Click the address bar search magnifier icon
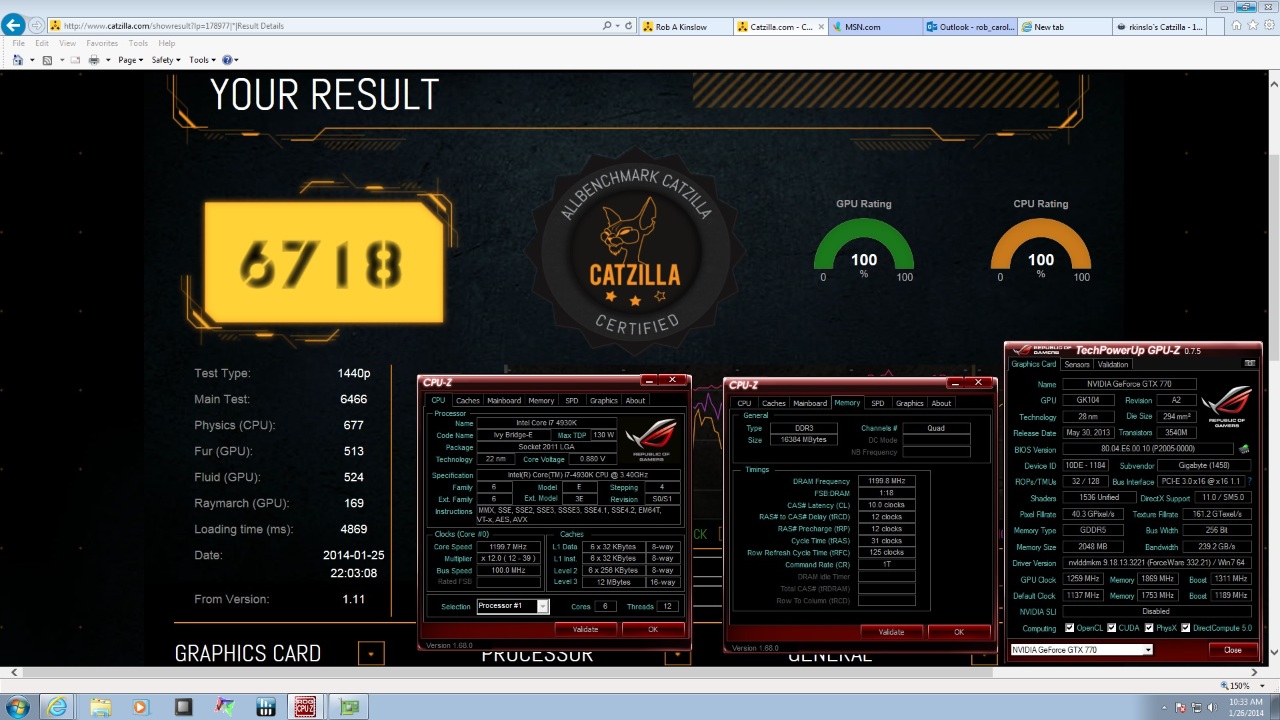 click(607, 26)
